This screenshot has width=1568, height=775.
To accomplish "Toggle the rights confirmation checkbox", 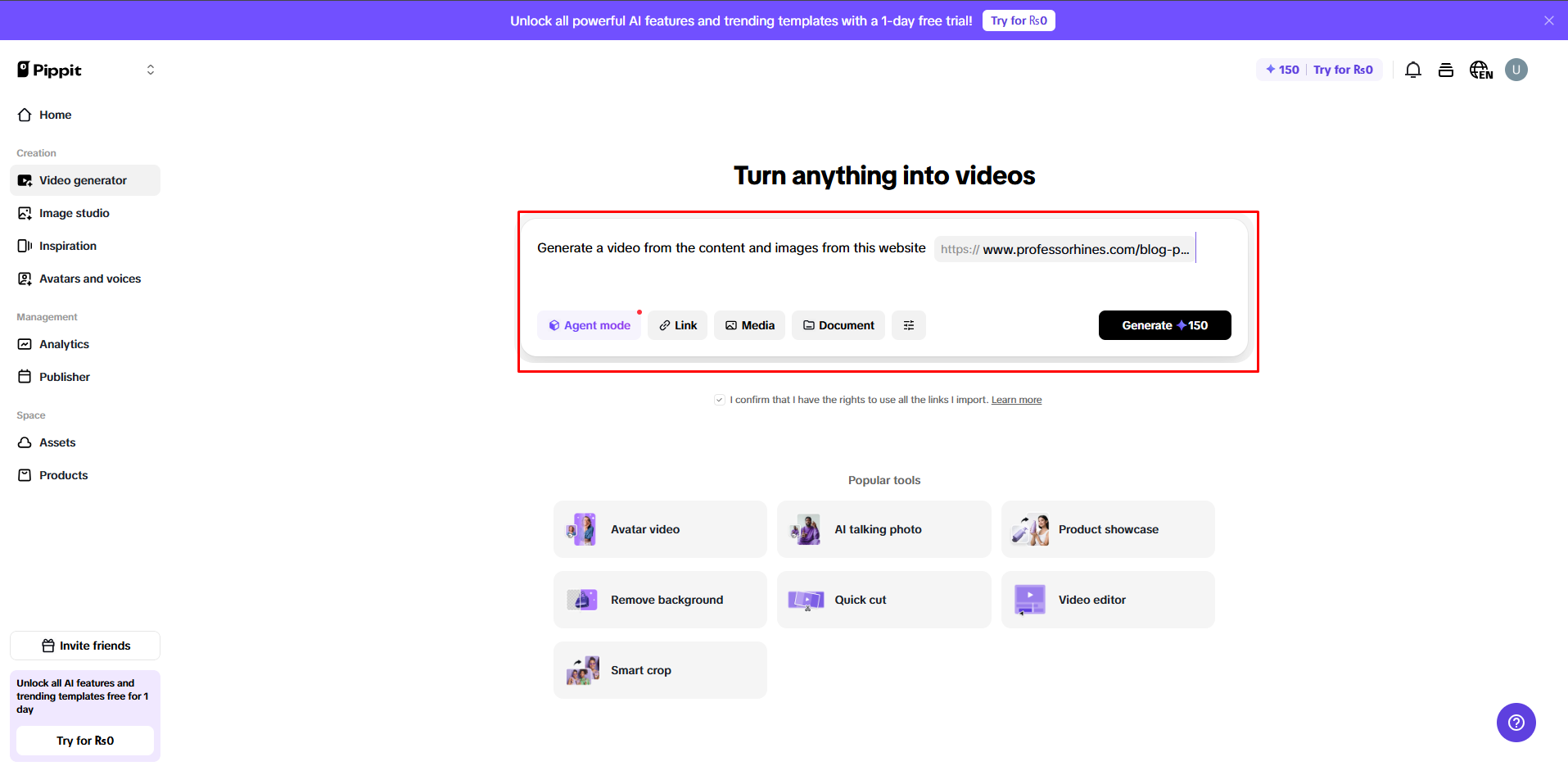I will click(720, 400).
